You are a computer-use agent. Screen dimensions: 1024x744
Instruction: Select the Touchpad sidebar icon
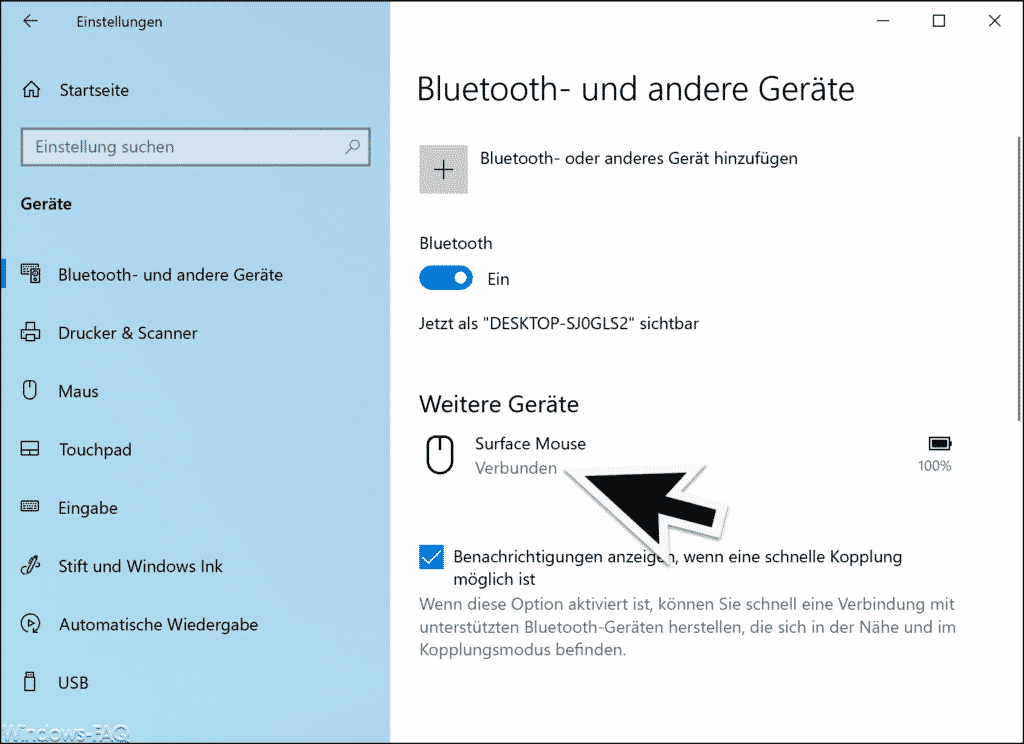coord(30,449)
